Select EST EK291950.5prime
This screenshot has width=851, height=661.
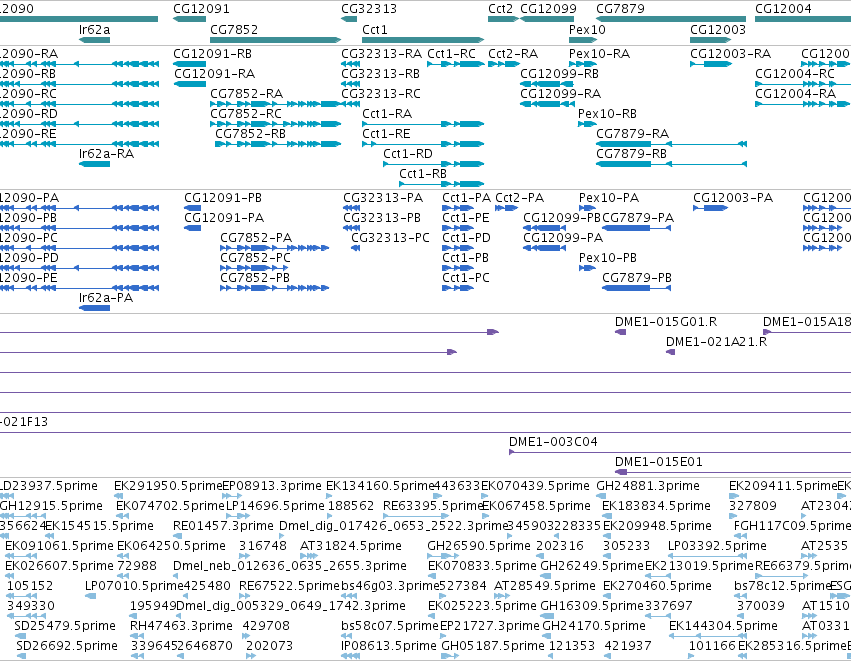click(x=118, y=496)
